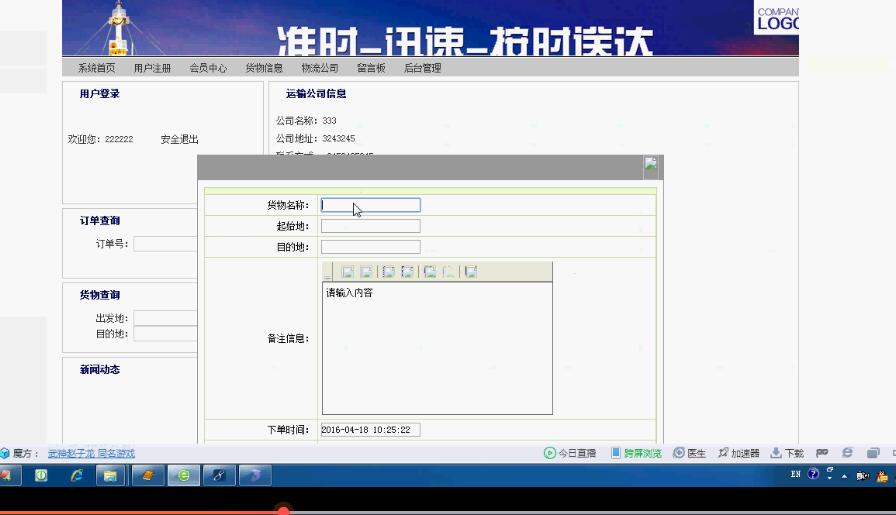Go to the 留言板 page
896x515 pixels.
(x=371, y=68)
